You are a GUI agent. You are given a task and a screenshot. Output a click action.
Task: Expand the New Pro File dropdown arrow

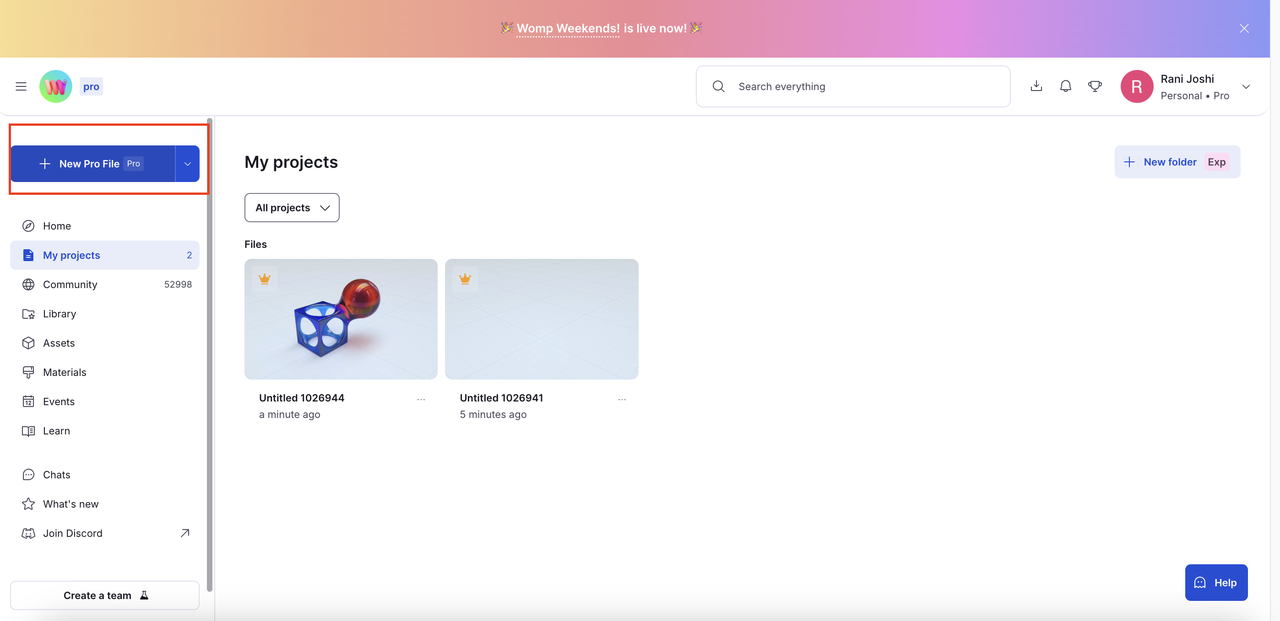point(188,164)
